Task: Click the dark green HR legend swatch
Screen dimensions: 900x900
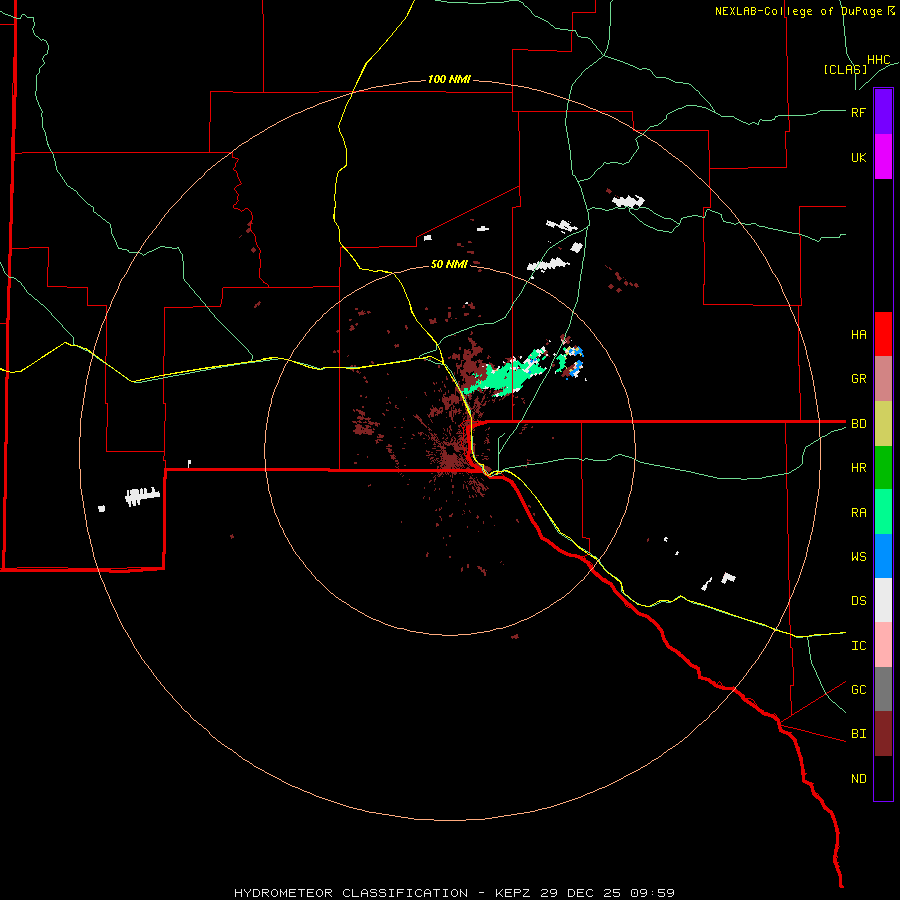Action: coord(883,468)
